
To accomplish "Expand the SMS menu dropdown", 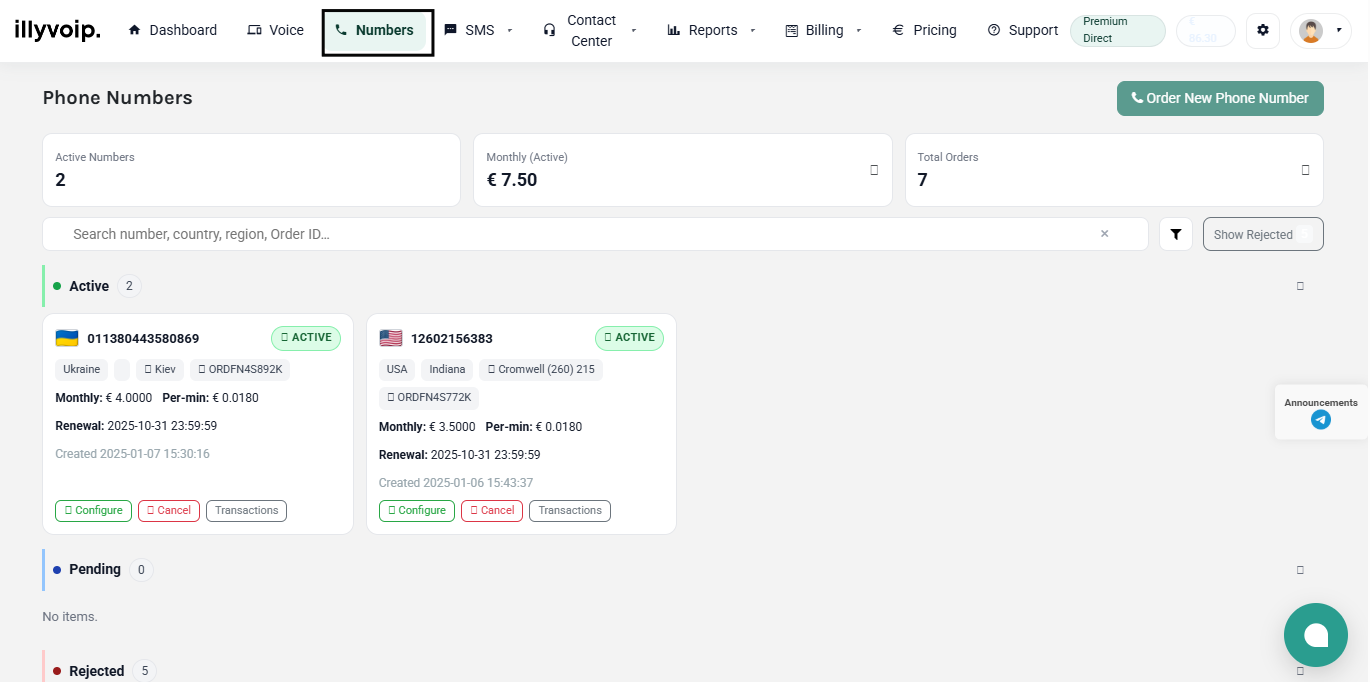I will point(479,31).
